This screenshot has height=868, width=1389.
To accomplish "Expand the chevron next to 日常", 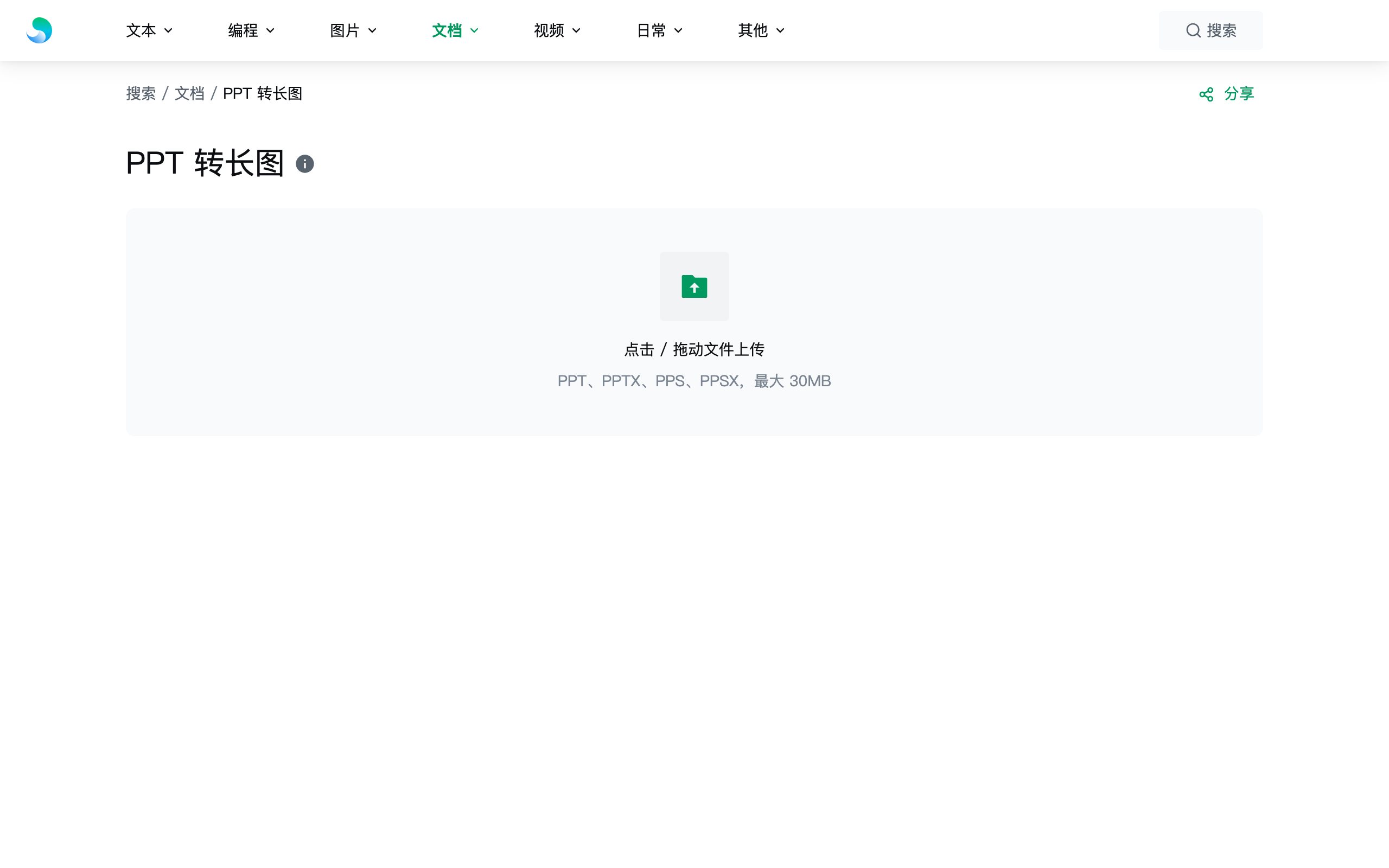I will pyautogui.click(x=678, y=31).
